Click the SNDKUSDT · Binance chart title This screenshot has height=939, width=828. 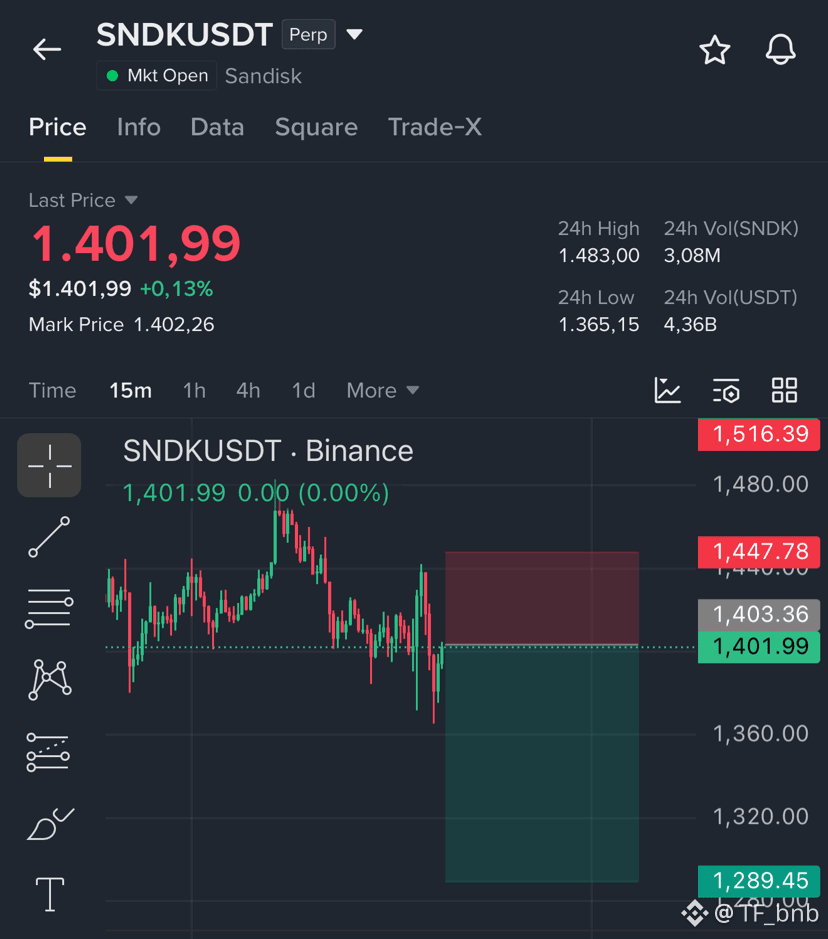coord(268,451)
